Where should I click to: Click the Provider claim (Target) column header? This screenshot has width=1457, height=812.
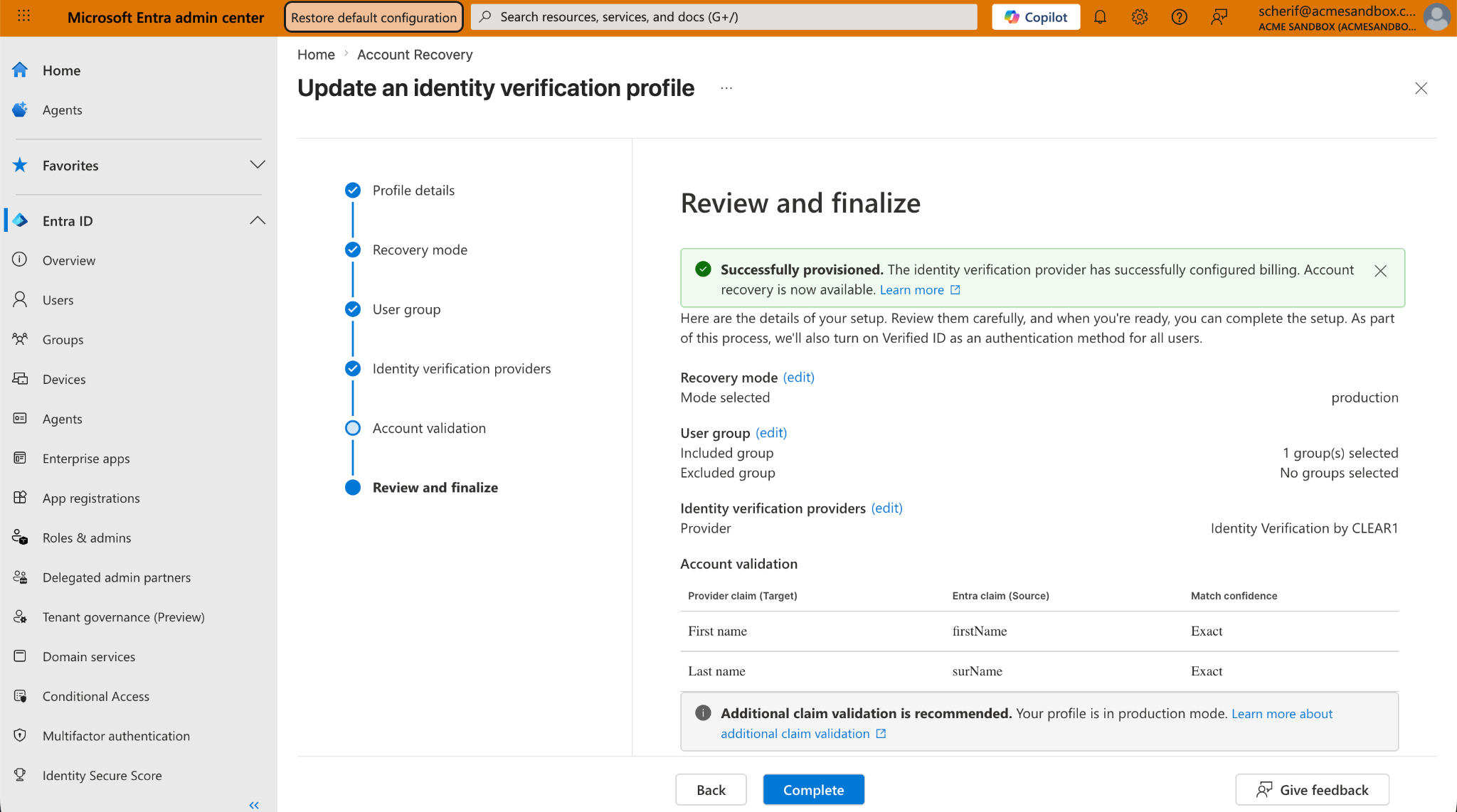pyautogui.click(x=743, y=596)
